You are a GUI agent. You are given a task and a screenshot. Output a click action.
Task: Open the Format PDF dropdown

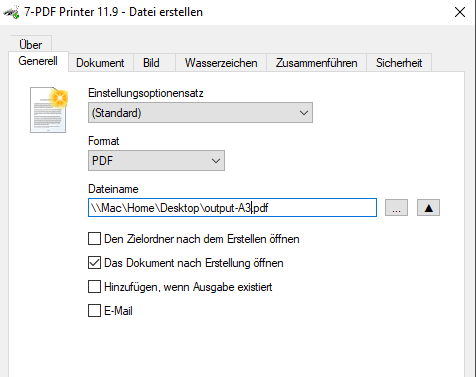(x=156, y=161)
